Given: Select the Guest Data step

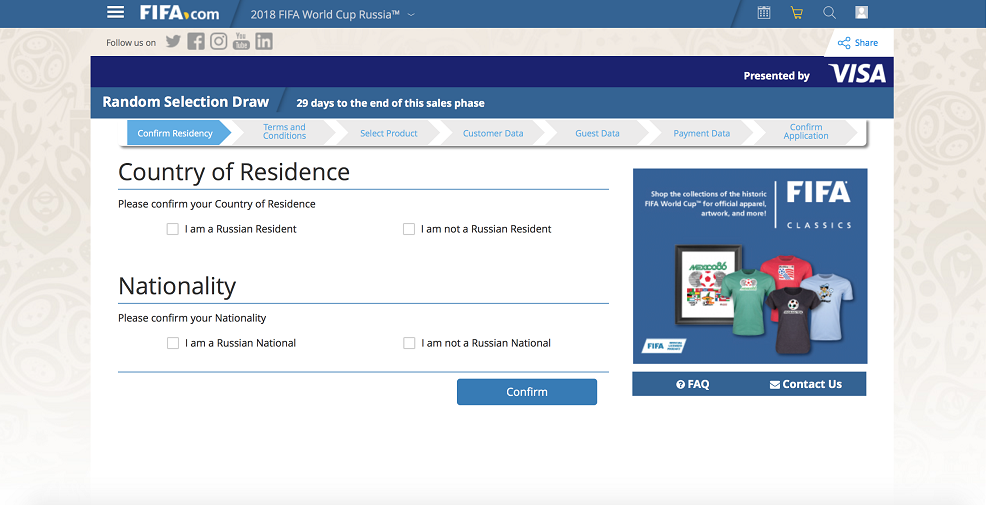Looking at the screenshot, I should coord(597,133).
